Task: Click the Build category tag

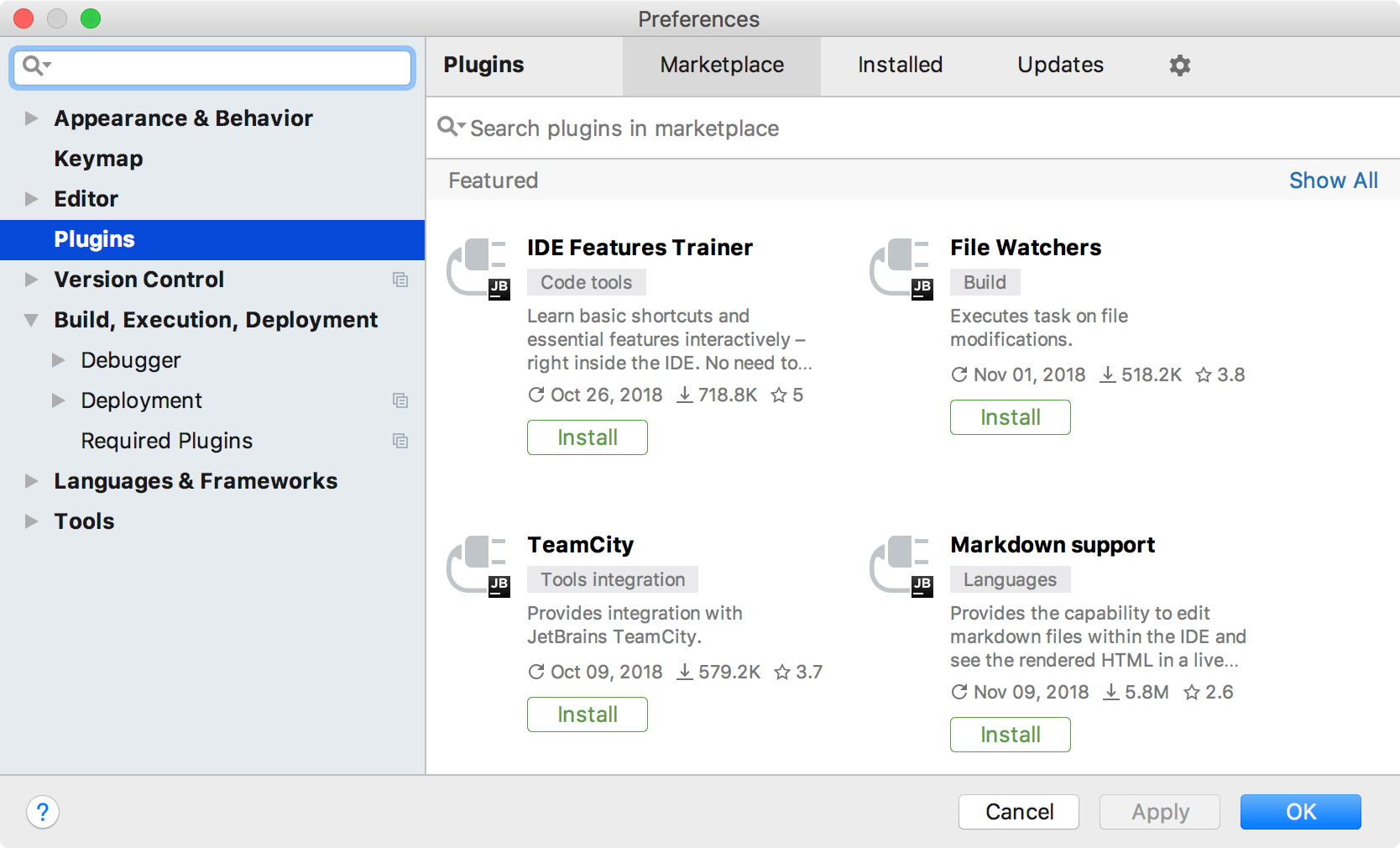Action: (985, 282)
